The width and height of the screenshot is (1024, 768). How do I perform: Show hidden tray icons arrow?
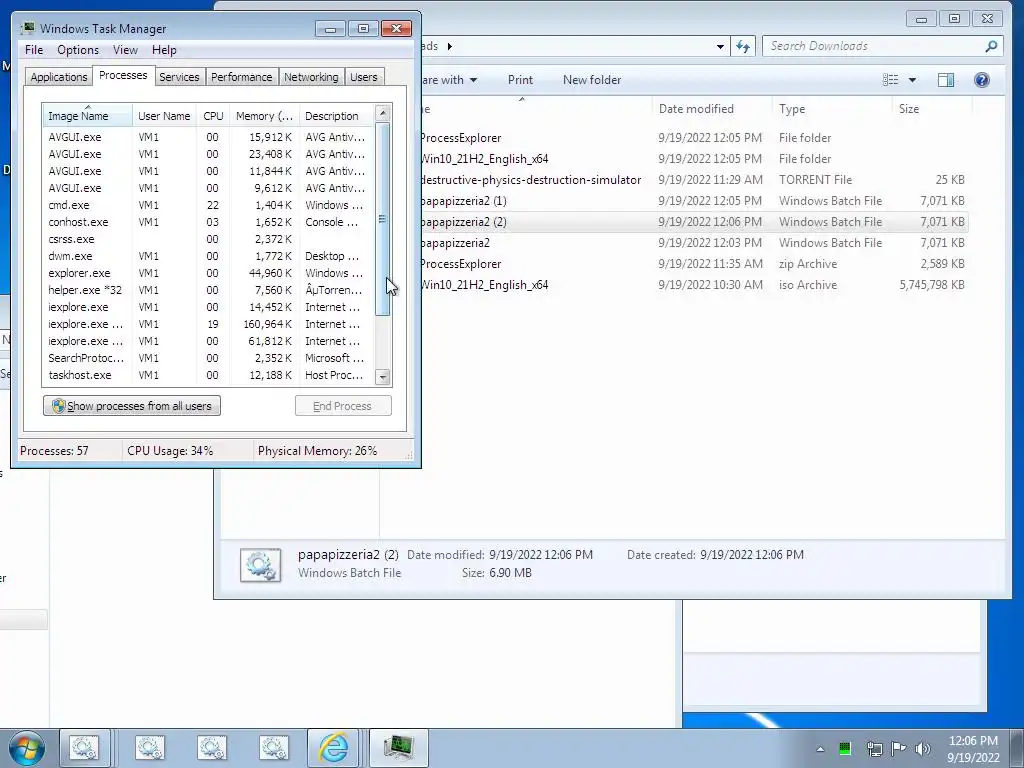[x=820, y=749]
